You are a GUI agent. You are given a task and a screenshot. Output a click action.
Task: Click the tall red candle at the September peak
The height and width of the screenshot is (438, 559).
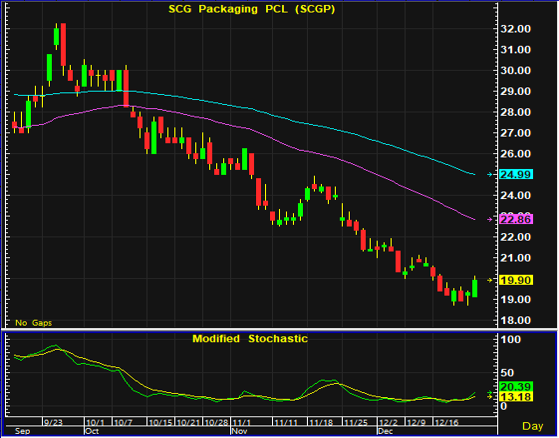point(63,45)
